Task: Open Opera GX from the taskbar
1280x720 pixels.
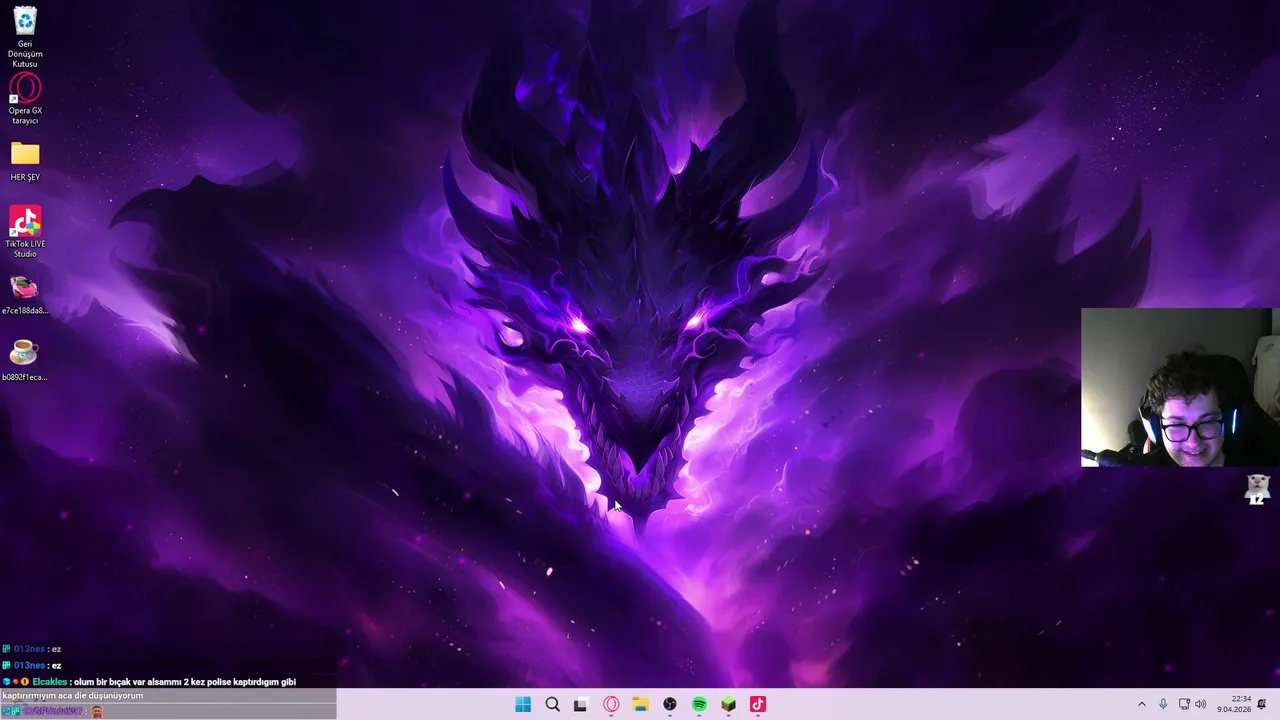Action: (611, 704)
